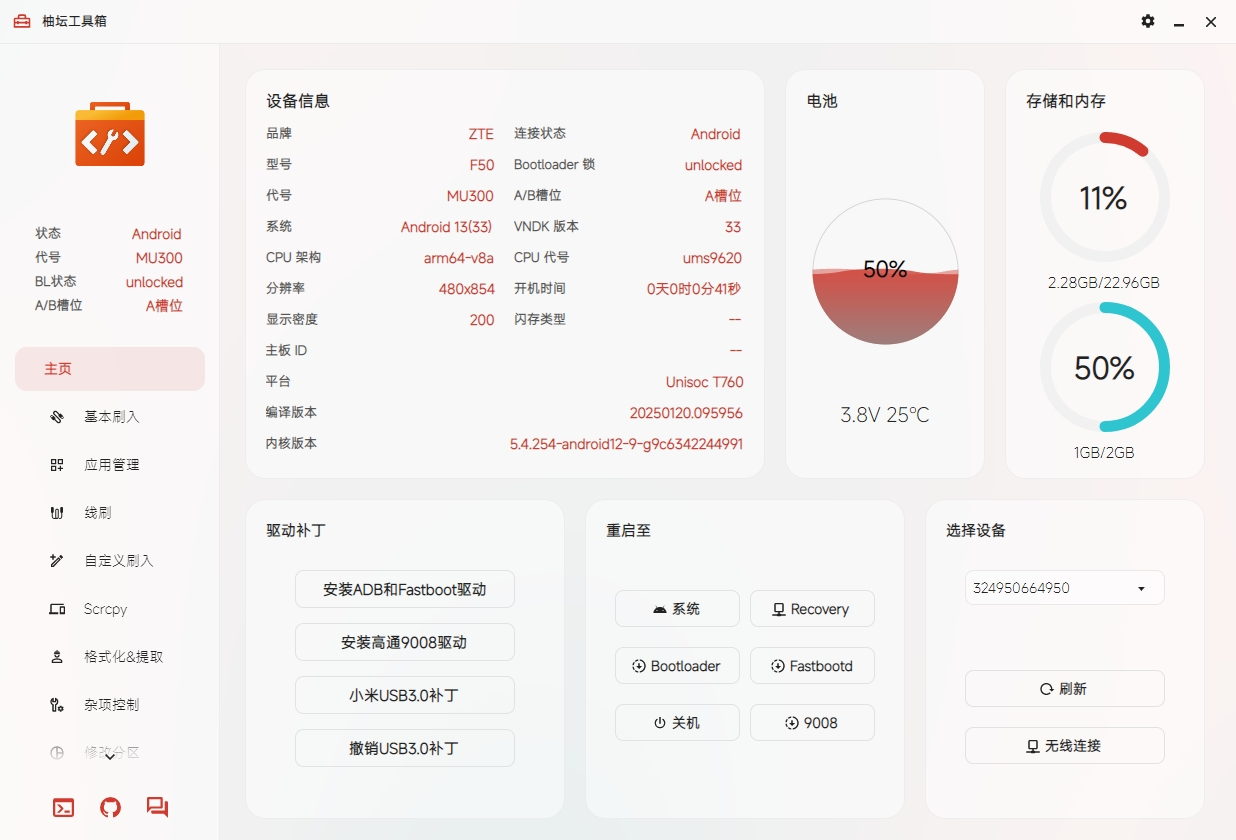Click the 基本刷入 flash icon
This screenshot has height=840, width=1236.
[x=57, y=417]
